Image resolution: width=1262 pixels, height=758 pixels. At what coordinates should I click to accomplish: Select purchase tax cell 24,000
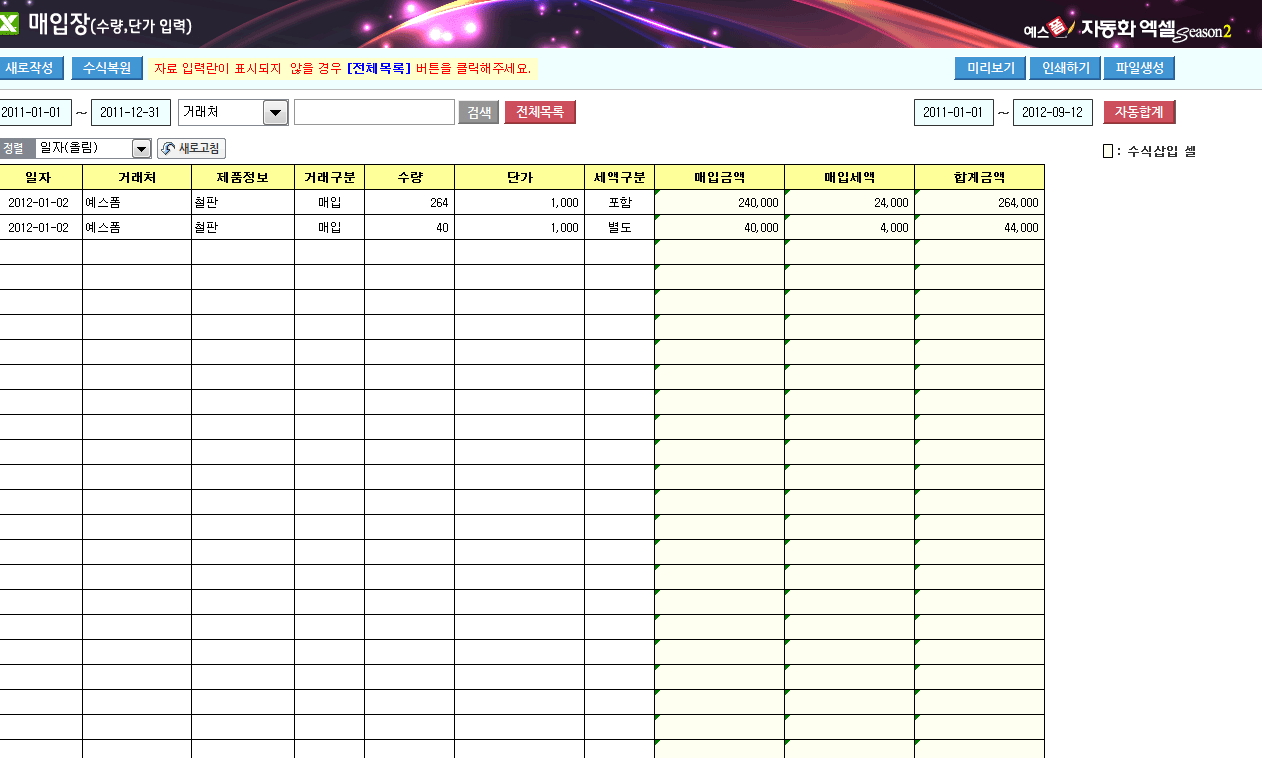(x=849, y=202)
